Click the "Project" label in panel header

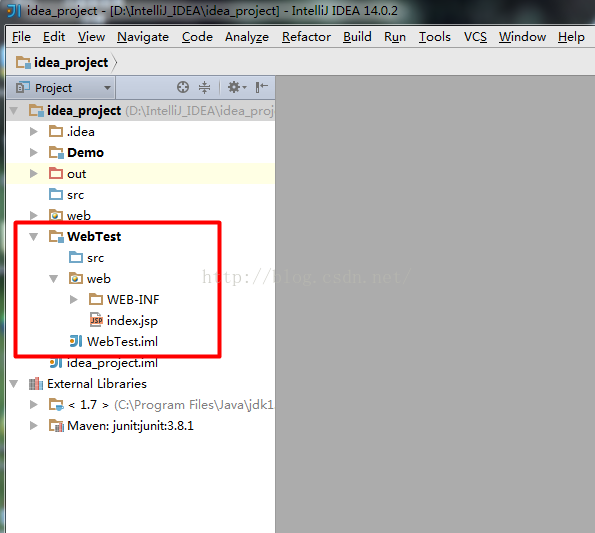pos(54,88)
